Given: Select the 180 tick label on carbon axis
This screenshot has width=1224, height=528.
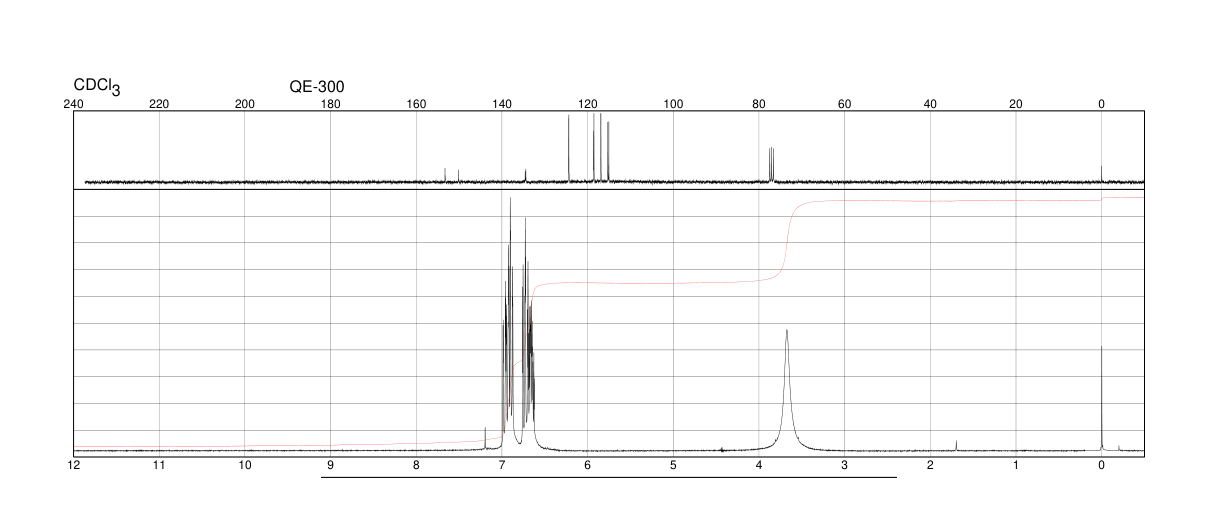Looking at the screenshot, I should tap(330, 105).
